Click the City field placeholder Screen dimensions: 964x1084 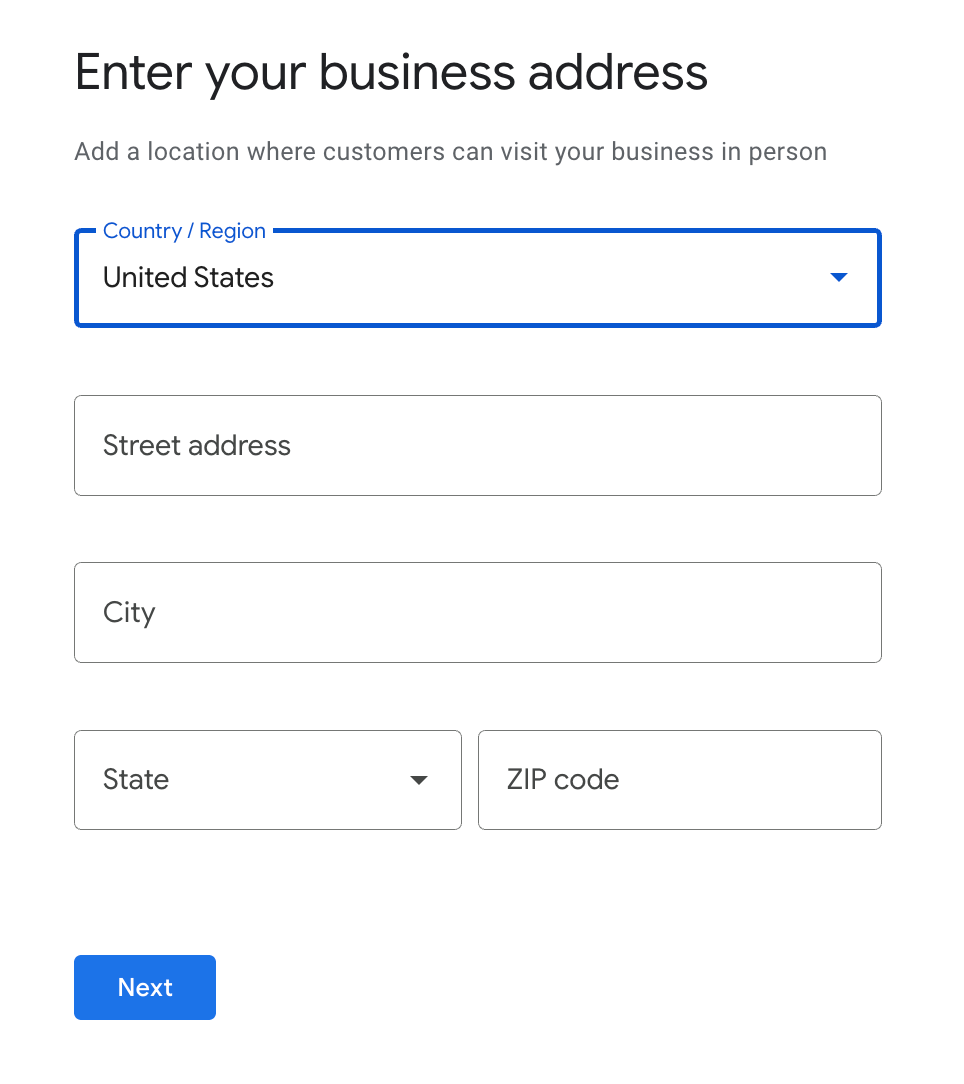pos(129,612)
